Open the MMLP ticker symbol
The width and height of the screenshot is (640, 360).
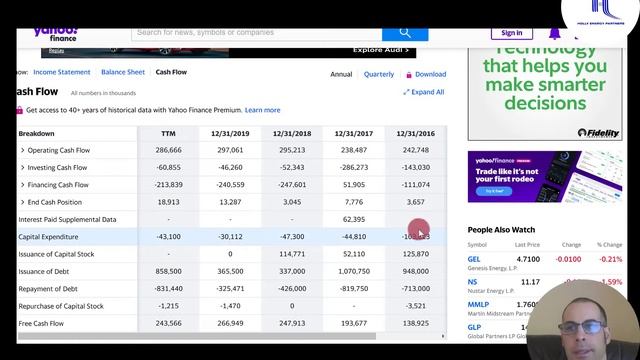478,305
